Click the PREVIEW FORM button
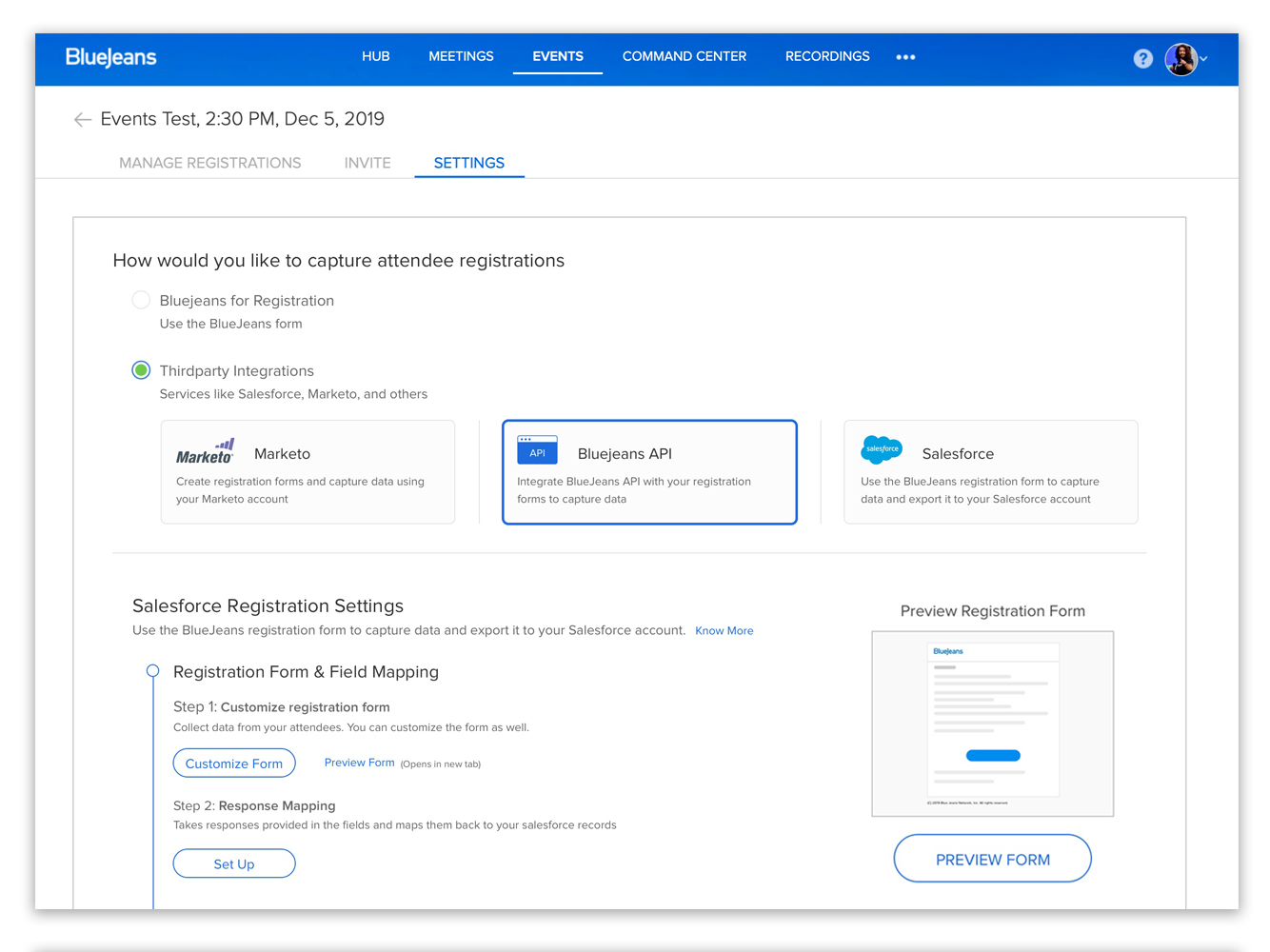The height and width of the screenshot is (952, 1270). click(x=992, y=858)
